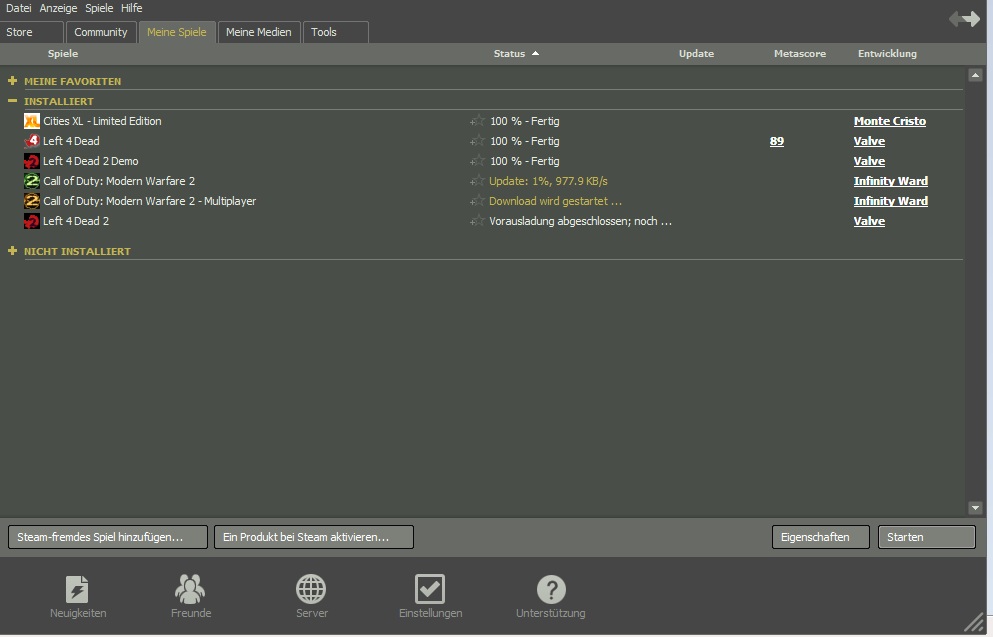
Task: Click the Modern Warfare 2 singleplayer icon
Action: pyautogui.click(x=32, y=181)
